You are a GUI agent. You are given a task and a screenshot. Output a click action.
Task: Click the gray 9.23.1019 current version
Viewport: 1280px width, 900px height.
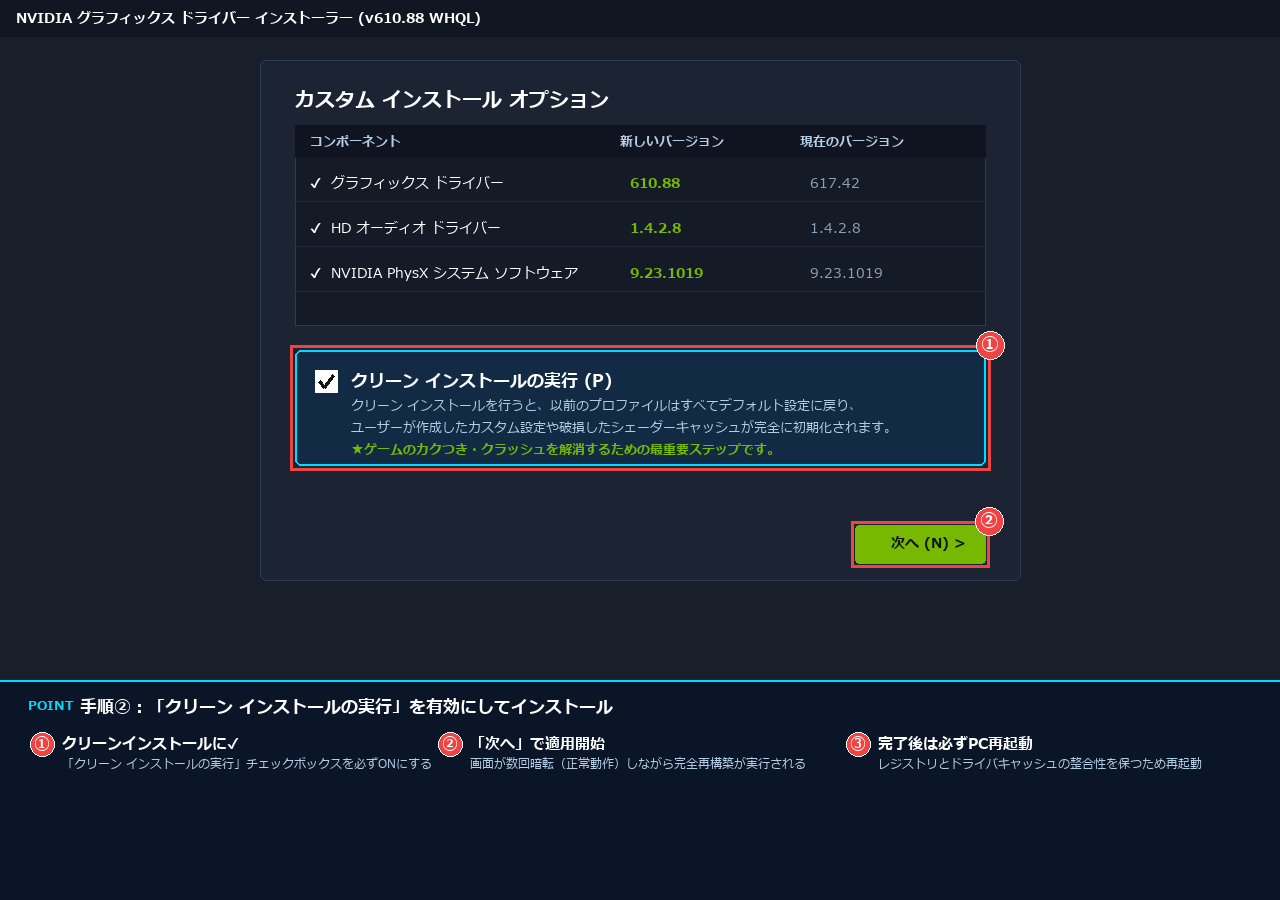pyautogui.click(x=846, y=273)
